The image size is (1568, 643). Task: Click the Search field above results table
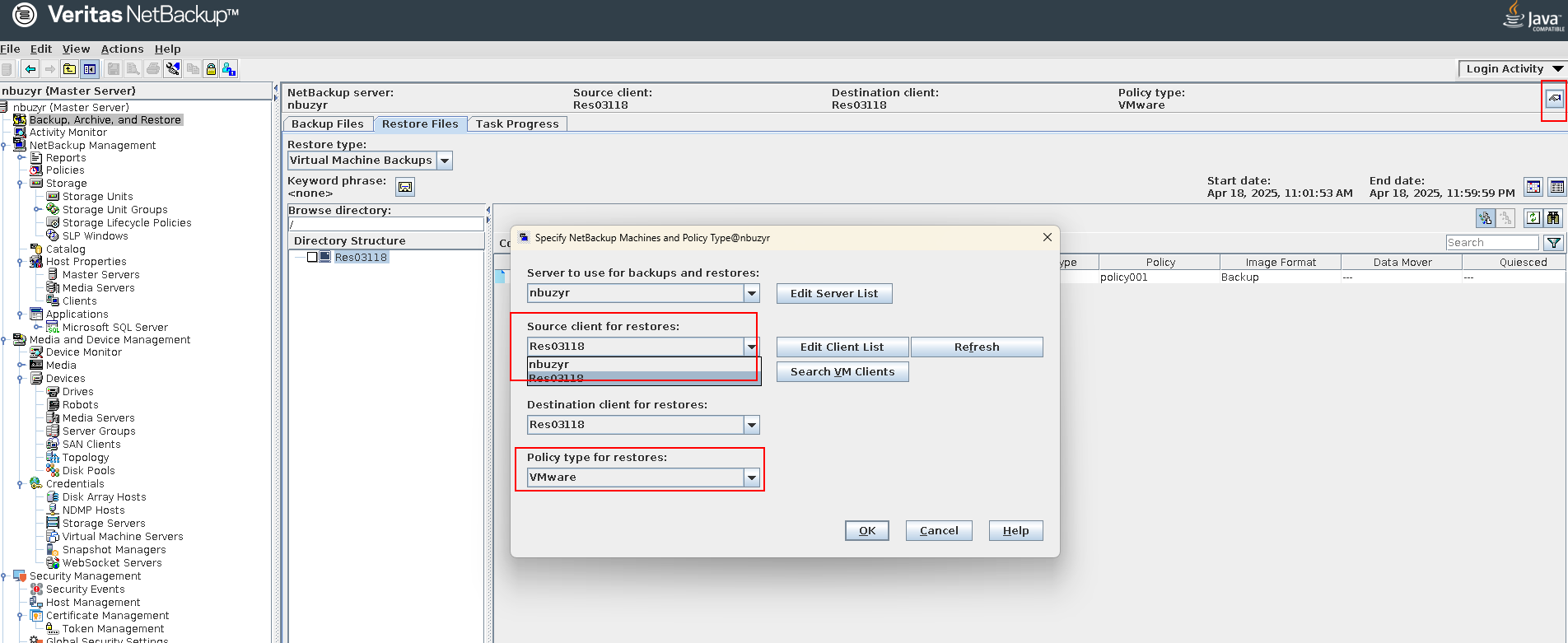click(1491, 243)
